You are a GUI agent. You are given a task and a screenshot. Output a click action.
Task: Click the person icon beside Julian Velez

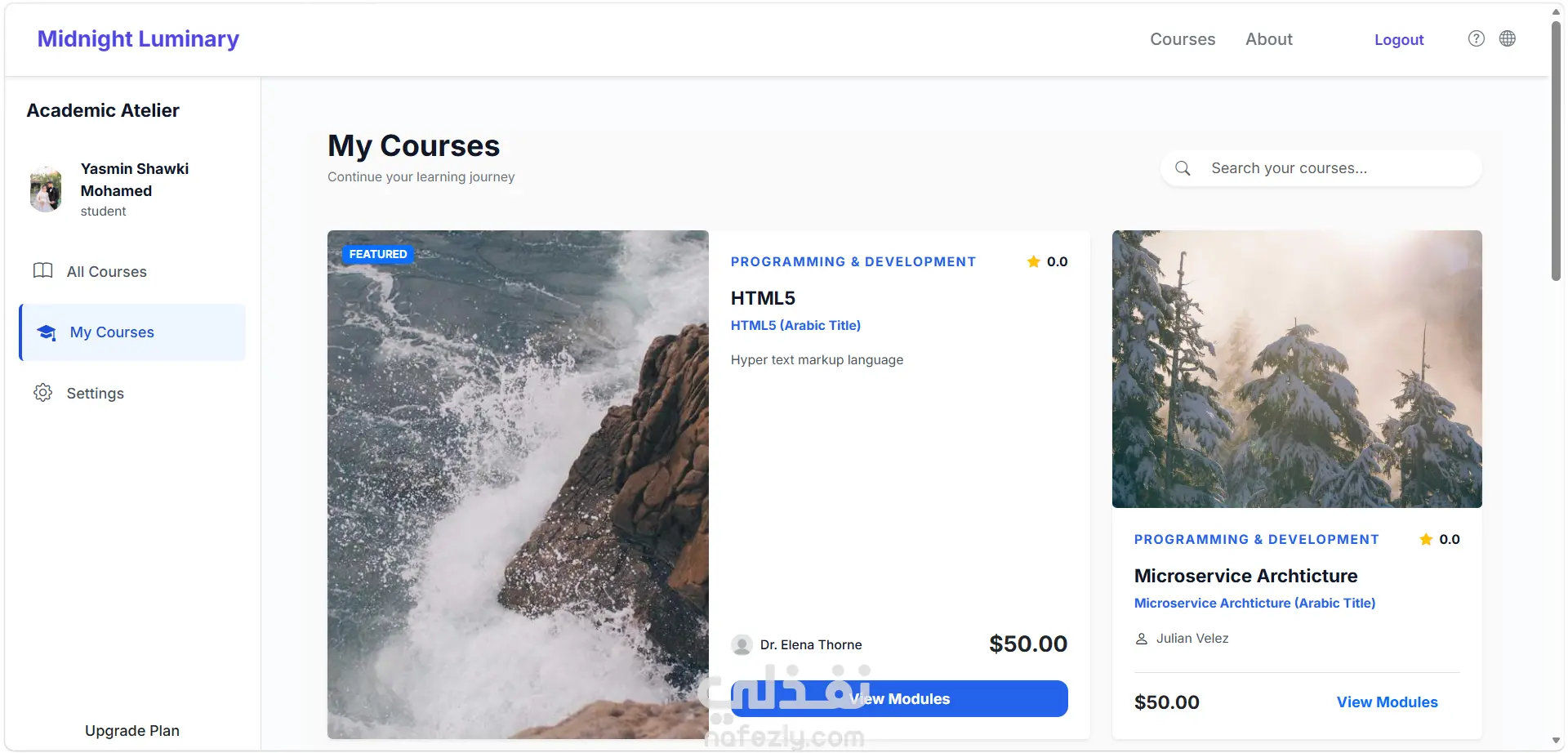pos(1142,639)
